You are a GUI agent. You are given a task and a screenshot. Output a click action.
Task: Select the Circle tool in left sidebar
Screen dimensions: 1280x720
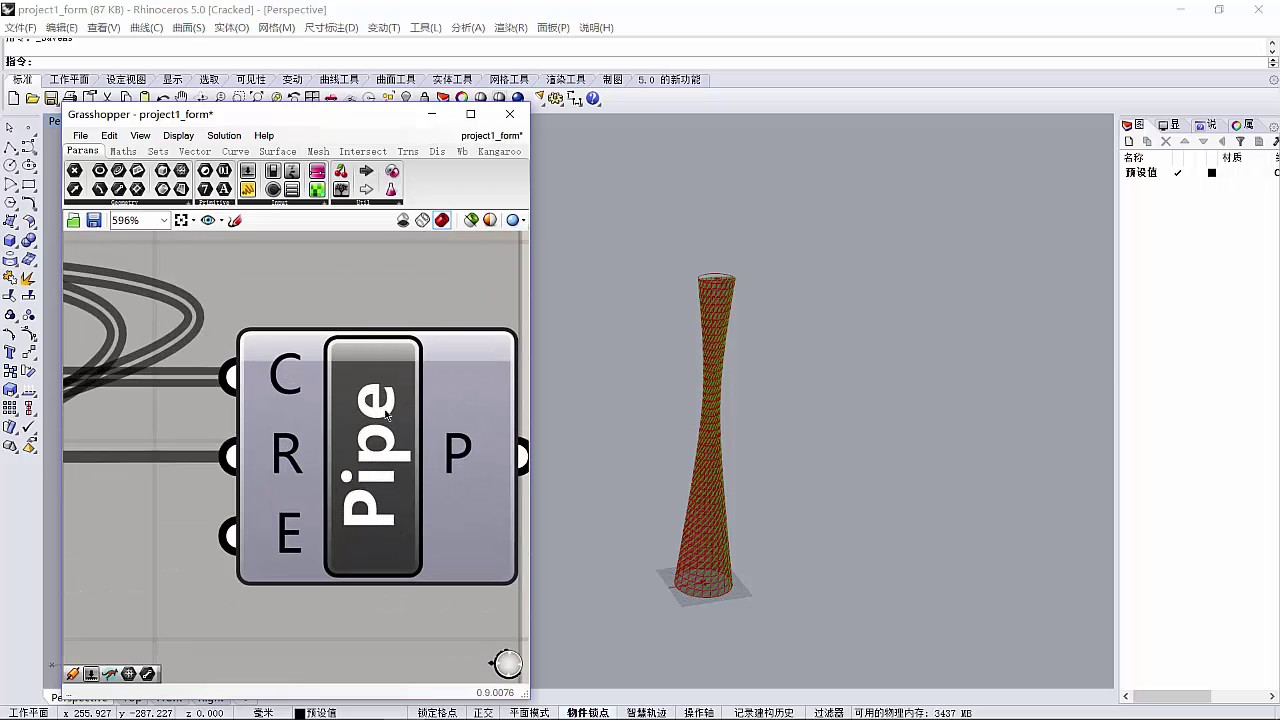click(x=10, y=165)
